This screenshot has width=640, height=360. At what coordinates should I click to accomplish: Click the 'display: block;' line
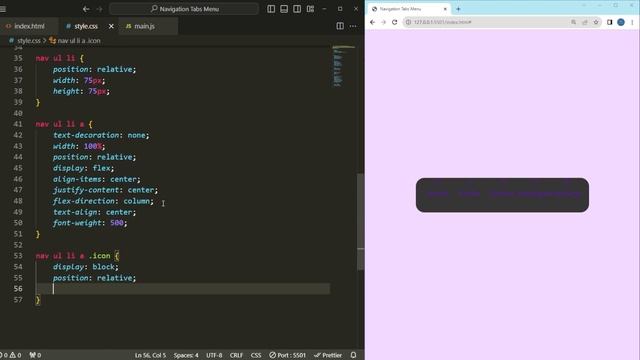click(x=85, y=267)
